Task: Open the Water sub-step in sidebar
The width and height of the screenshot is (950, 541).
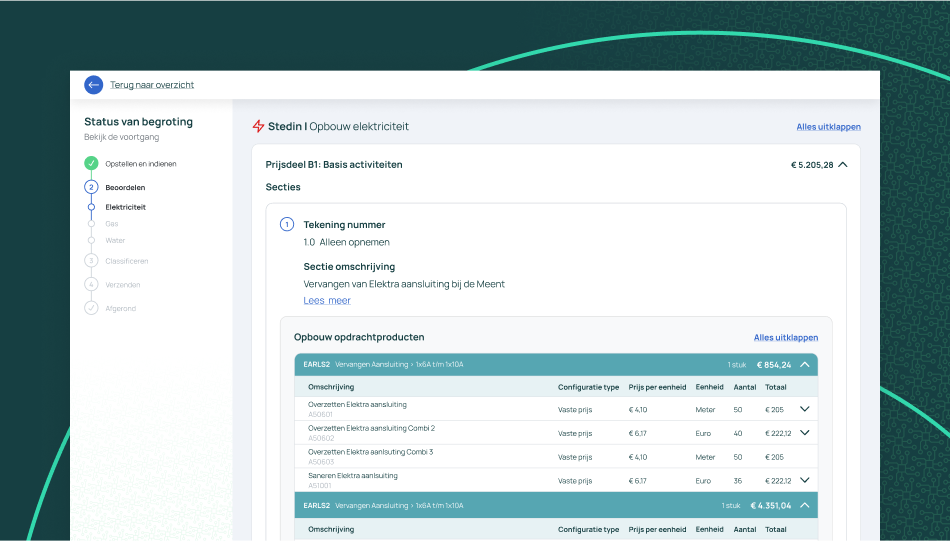Action: coord(115,241)
